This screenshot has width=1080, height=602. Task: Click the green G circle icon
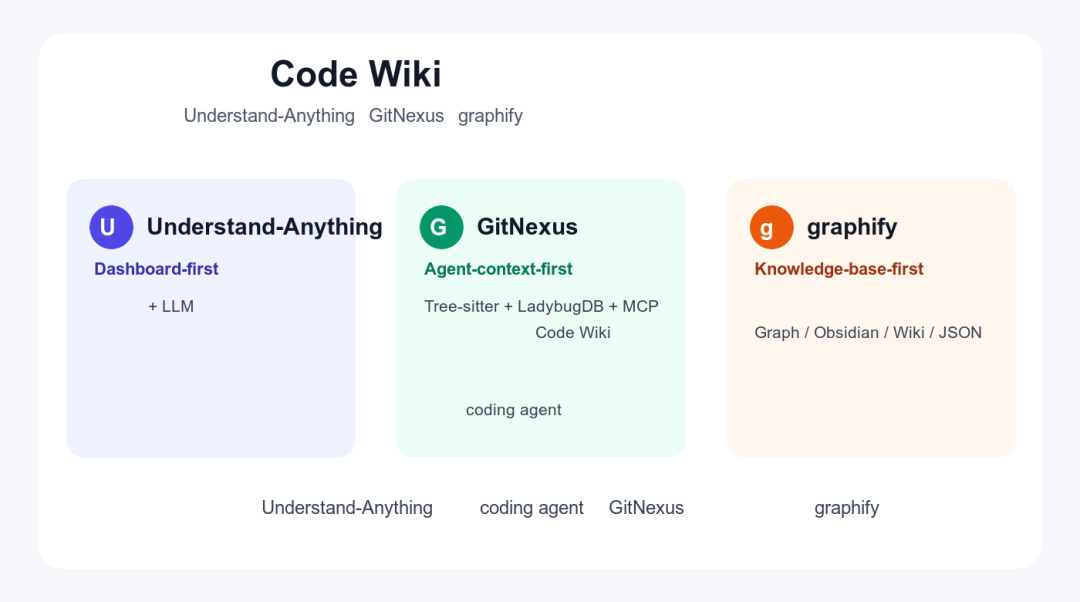[x=441, y=227]
